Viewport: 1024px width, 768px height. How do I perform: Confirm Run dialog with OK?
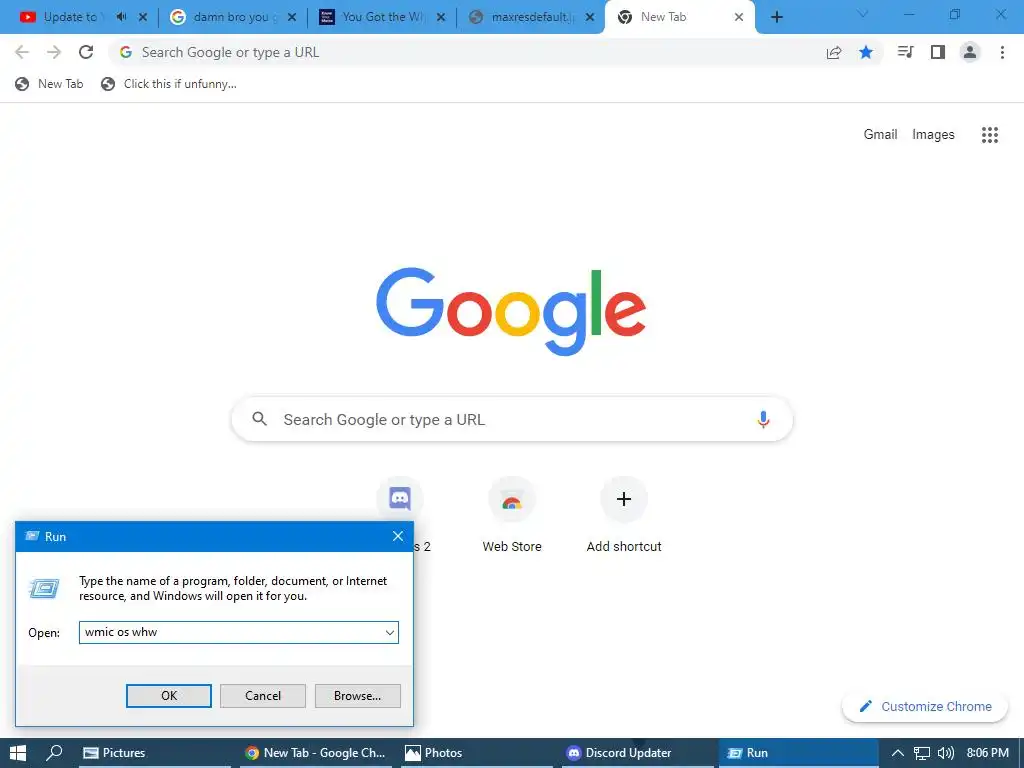[168, 696]
